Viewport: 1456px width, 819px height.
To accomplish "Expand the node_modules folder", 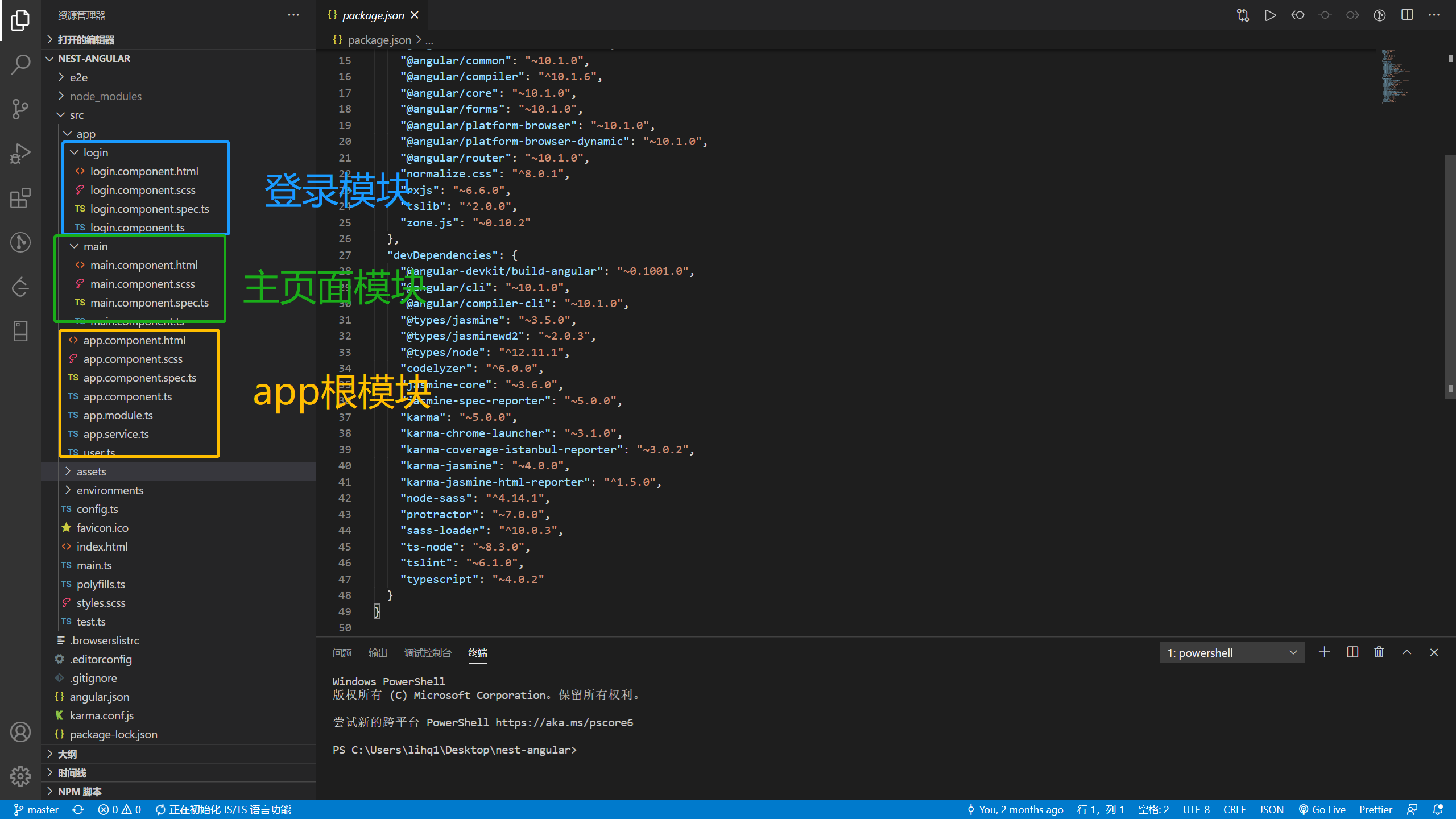I will 105,96.
